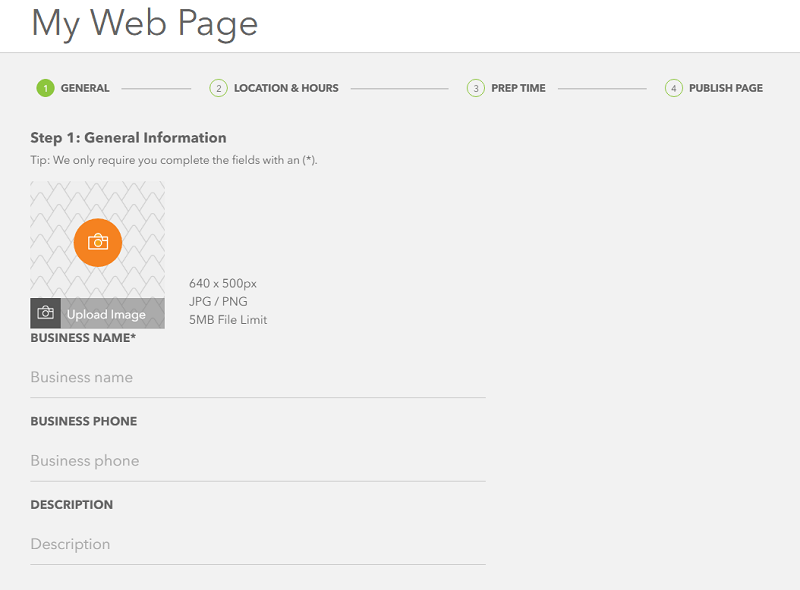Viewport: 800px width, 590px height.
Task: Click the patterned image placeholder thumbnail
Action: (x=97, y=240)
